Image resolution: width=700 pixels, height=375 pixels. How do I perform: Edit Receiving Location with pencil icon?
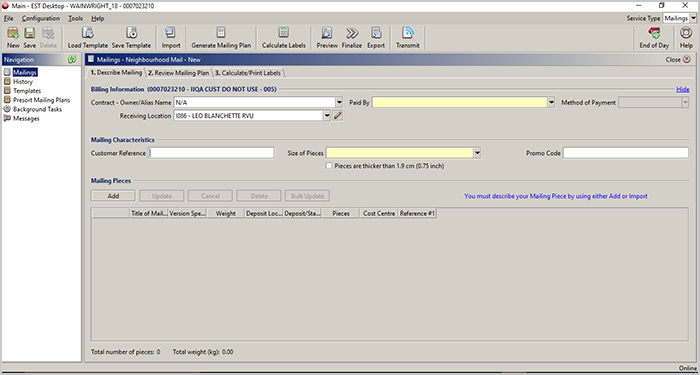tap(338, 116)
